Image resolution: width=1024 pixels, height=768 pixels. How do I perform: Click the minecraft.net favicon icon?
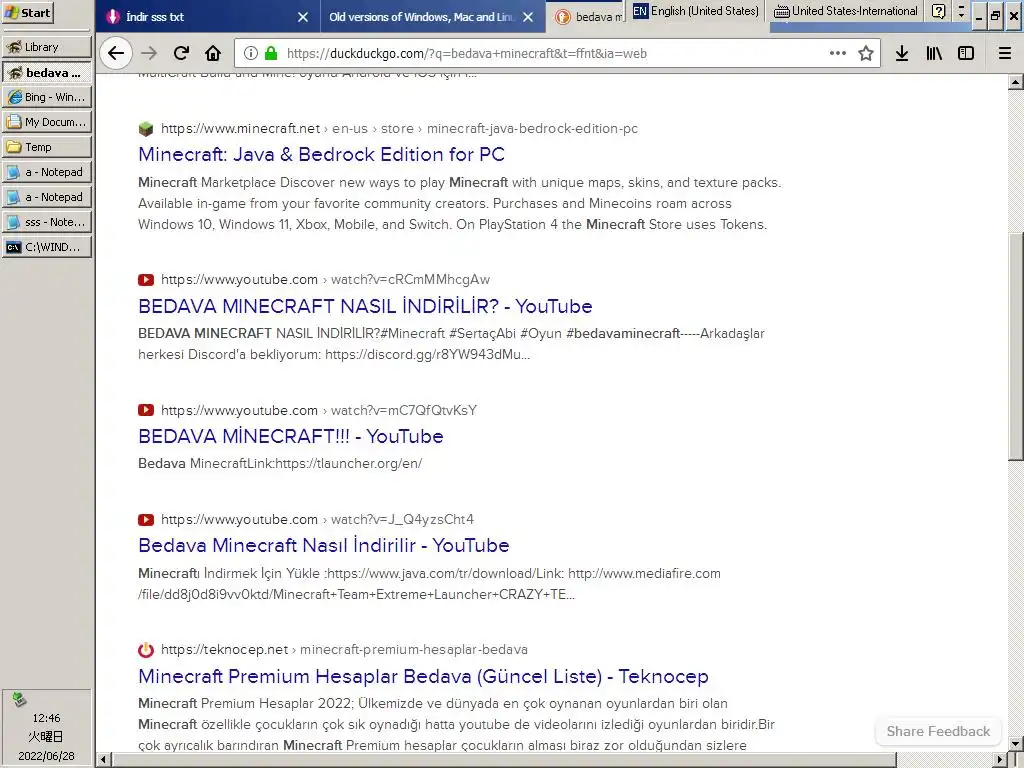(x=146, y=129)
